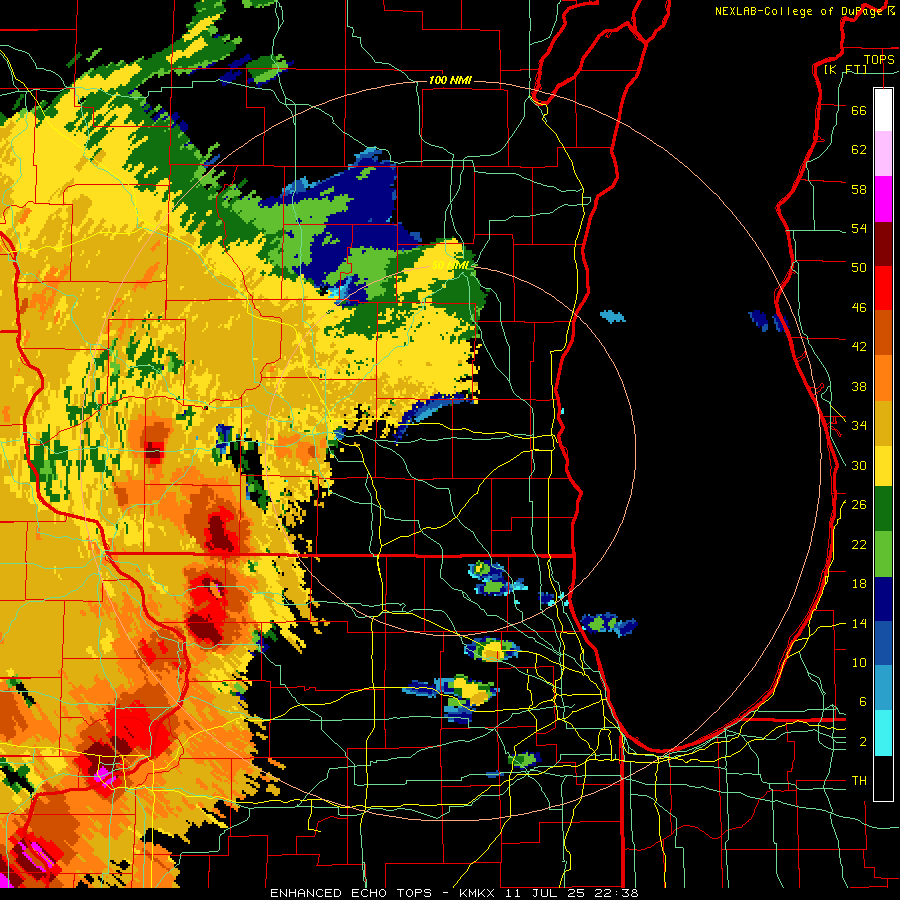
Task: Click the bright red legend swatch
Action: point(883,288)
